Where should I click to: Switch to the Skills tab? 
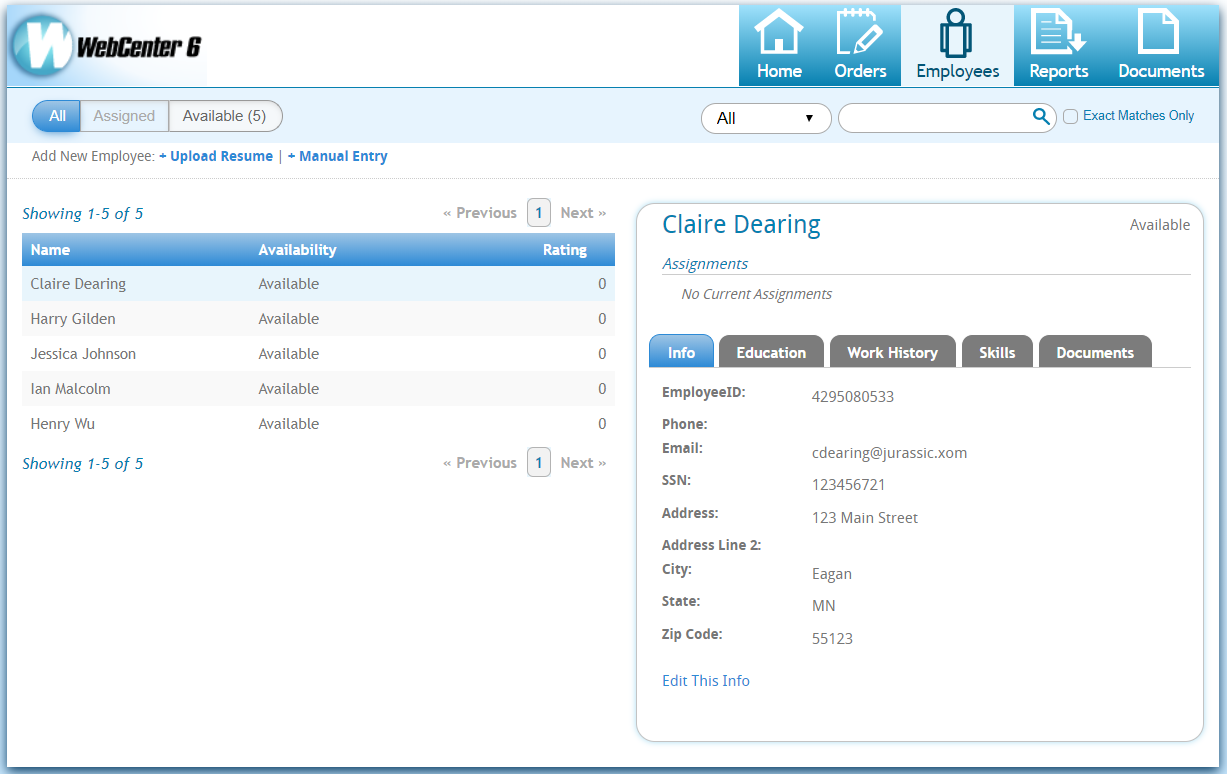pyautogui.click(x=997, y=352)
